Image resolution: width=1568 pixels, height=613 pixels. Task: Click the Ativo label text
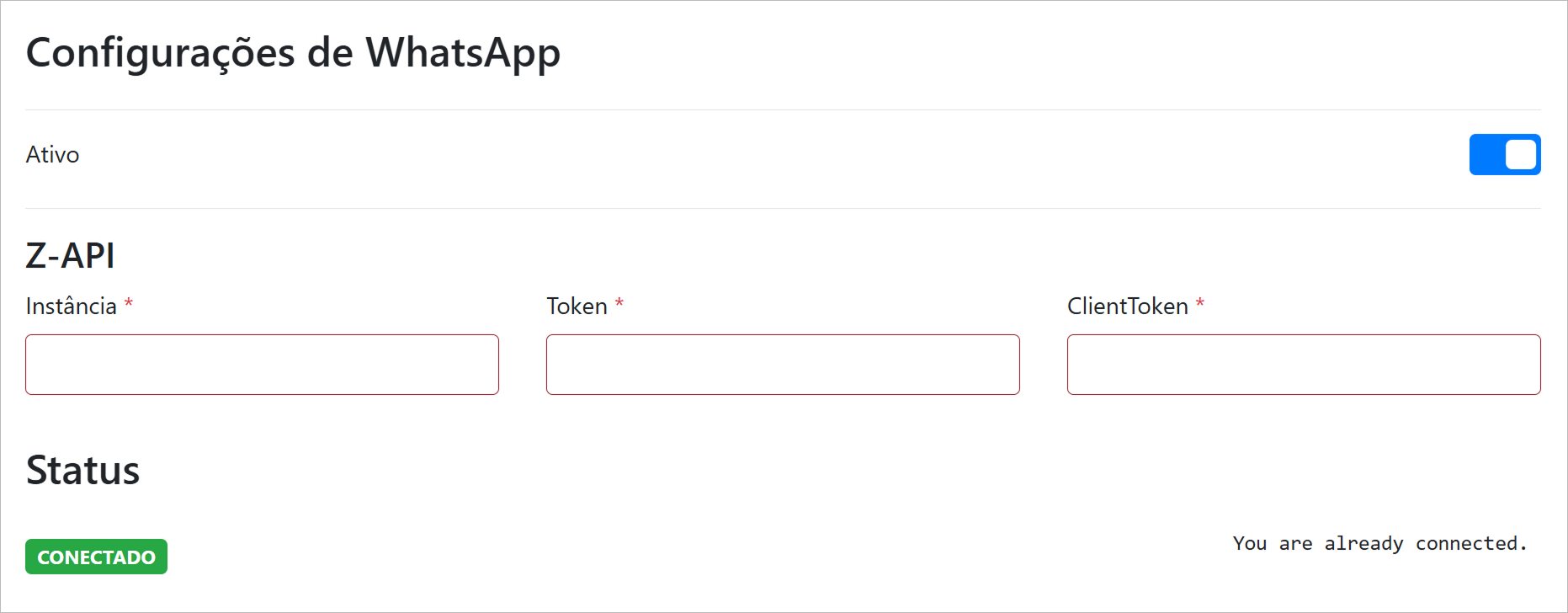[52, 155]
